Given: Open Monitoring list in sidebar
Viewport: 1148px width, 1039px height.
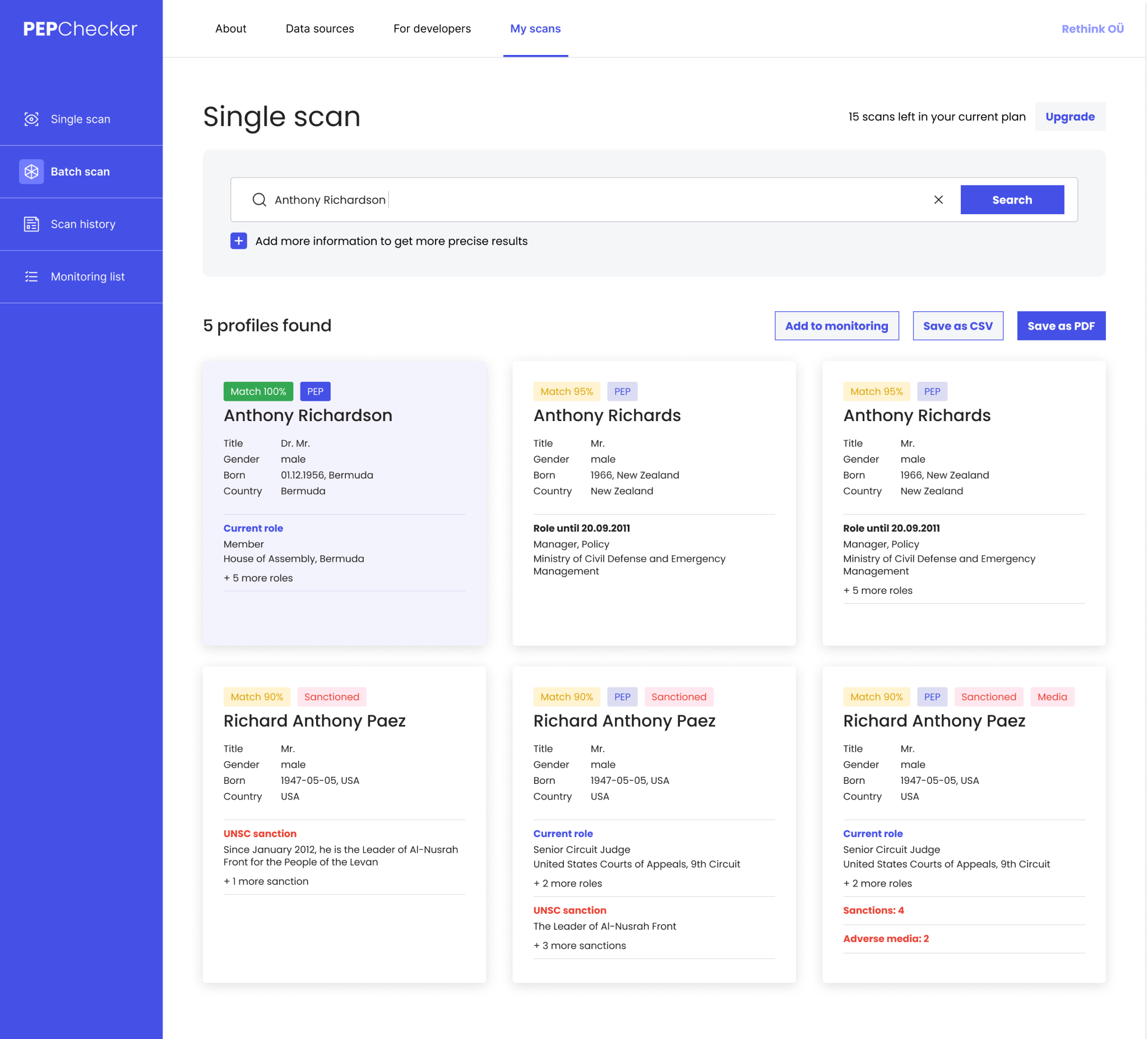Looking at the screenshot, I should pos(81,276).
